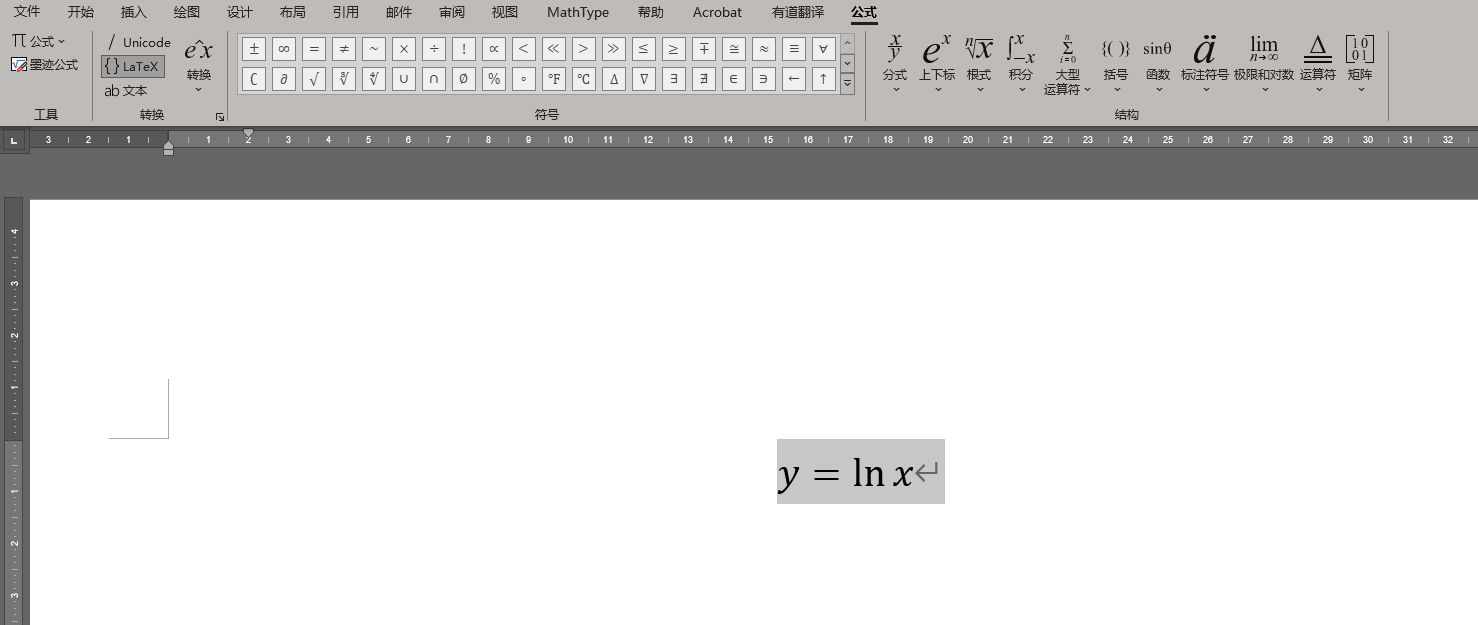The image size is (1478, 625).
Task: Launch the 墨迹公式 ink equation tool
Action: [44, 65]
